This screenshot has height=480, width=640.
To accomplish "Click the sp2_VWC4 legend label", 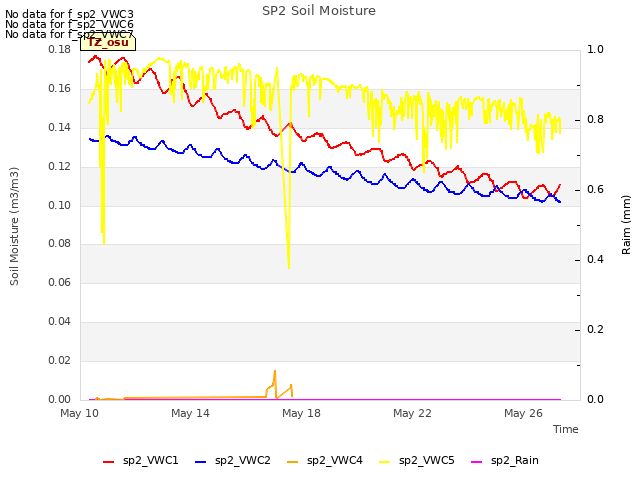I will [335, 460].
